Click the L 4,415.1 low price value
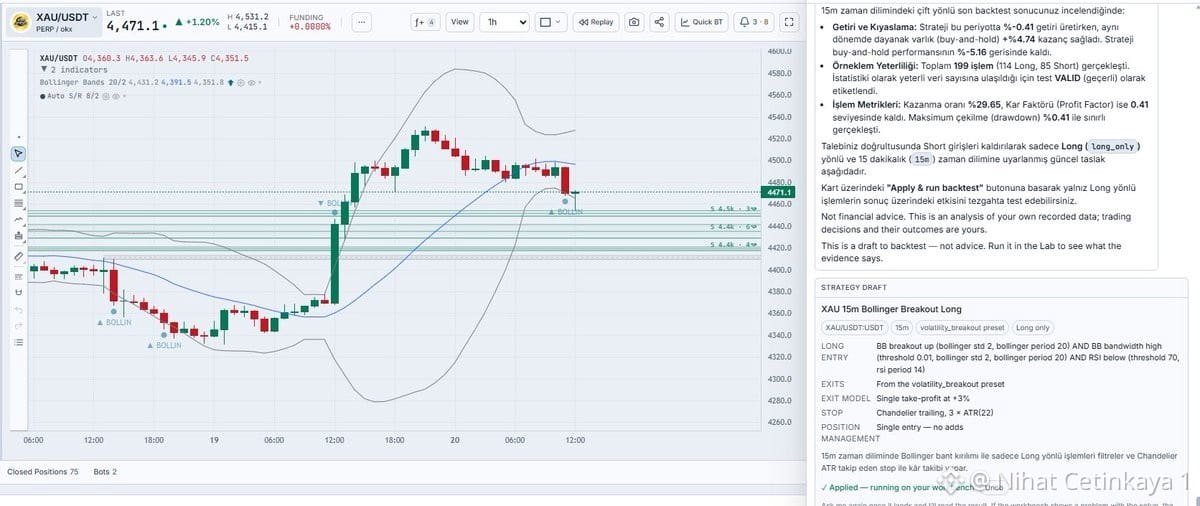1200x506 pixels. pos(248,27)
